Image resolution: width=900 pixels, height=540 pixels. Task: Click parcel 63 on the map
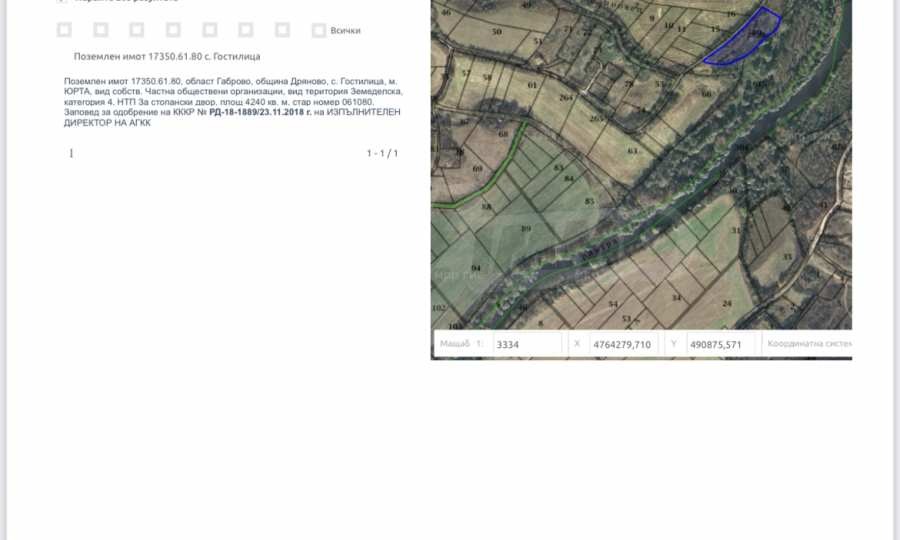click(631, 151)
